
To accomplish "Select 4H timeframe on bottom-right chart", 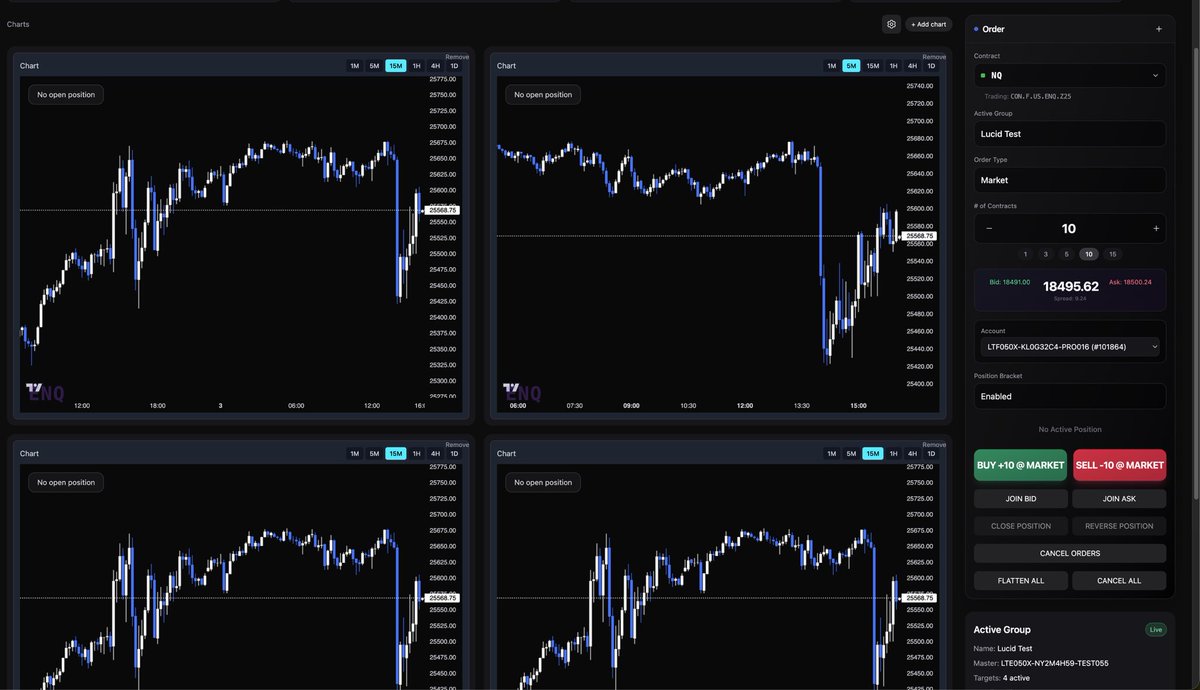I will (913, 454).
